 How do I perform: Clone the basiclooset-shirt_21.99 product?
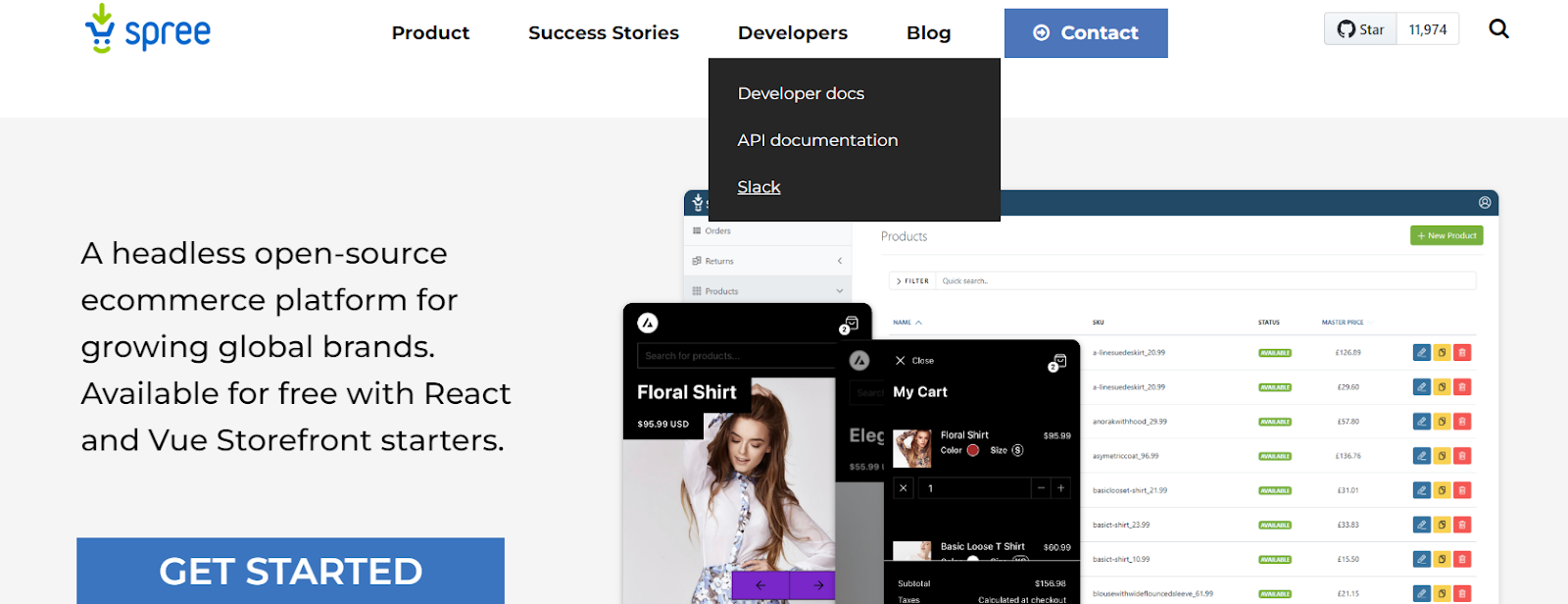pyautogui.click(x=1443, y=490)
